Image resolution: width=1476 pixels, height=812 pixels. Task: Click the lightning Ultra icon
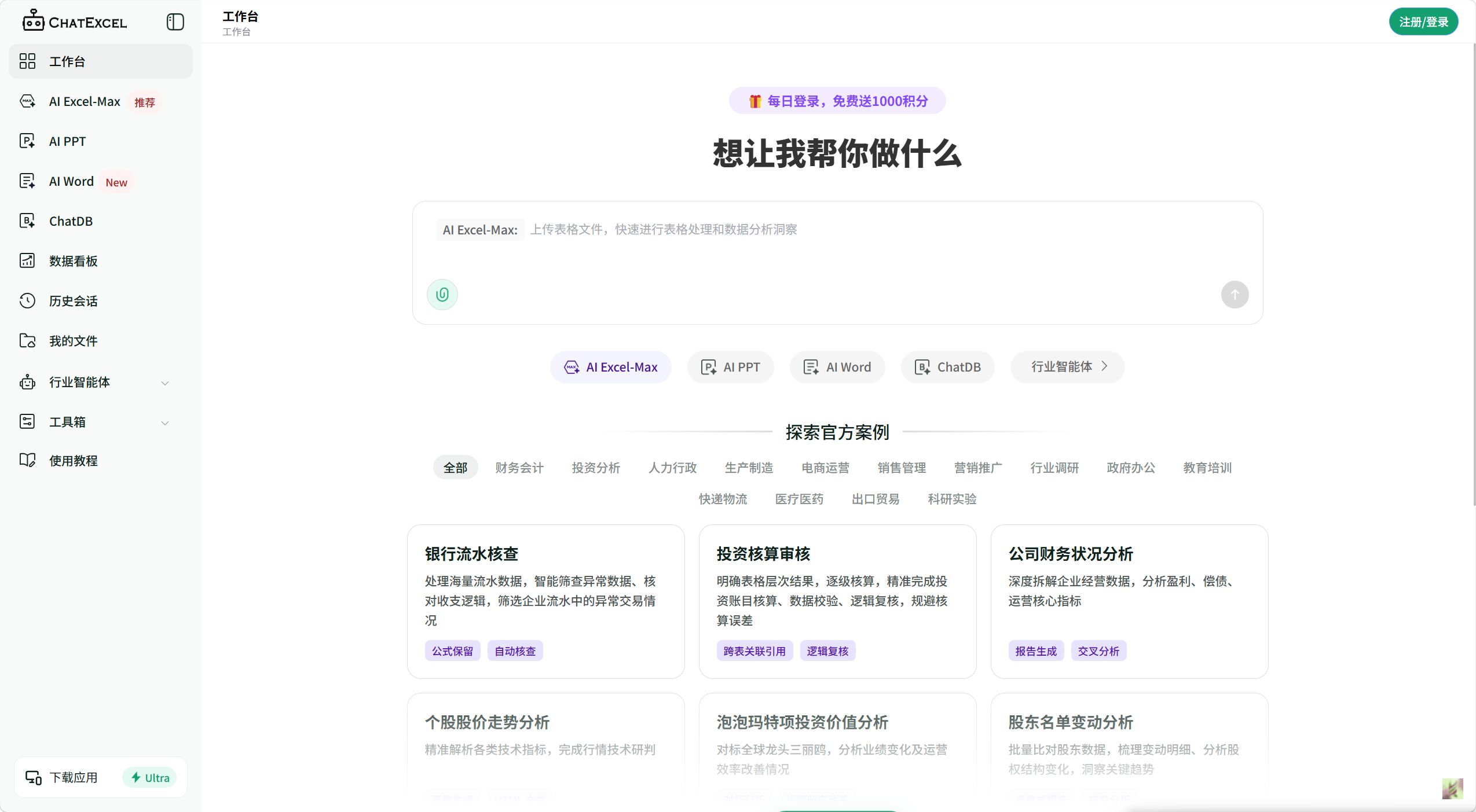click(135, 777)
